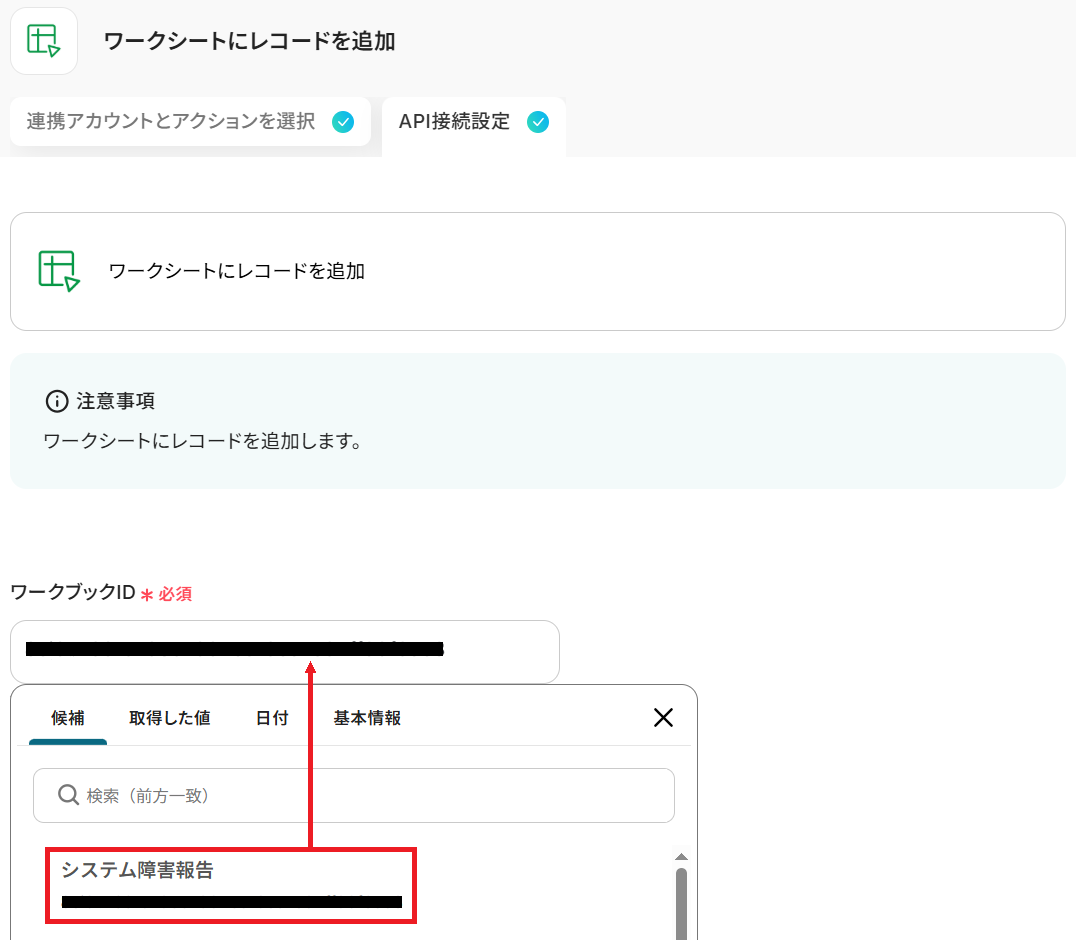Viewport: 1076px width, 940px height.
Task: Click the checkmark badge beside API接続設定
Action: 538,122
